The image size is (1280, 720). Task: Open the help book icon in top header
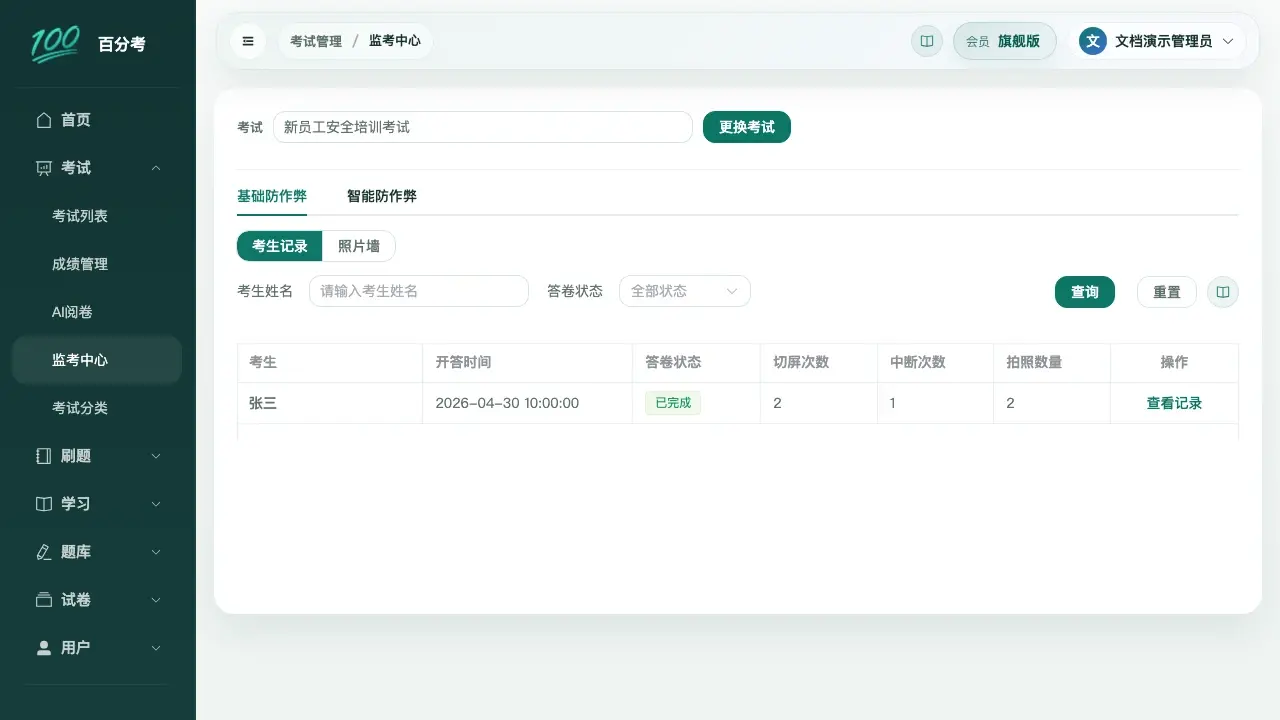tap(927, 41)
